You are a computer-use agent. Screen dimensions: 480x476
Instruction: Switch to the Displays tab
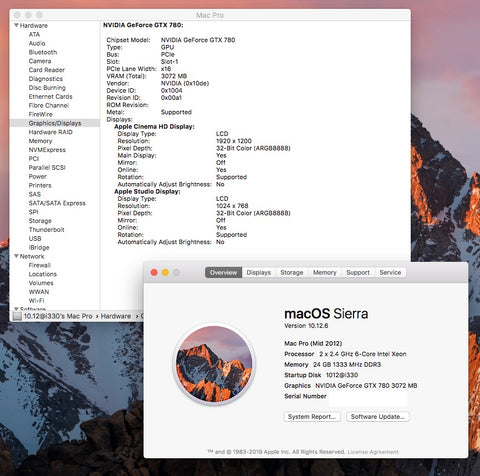259,272
